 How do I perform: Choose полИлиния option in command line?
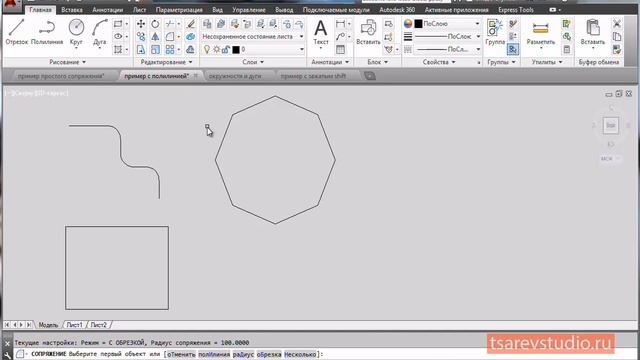tap(214, 354)
